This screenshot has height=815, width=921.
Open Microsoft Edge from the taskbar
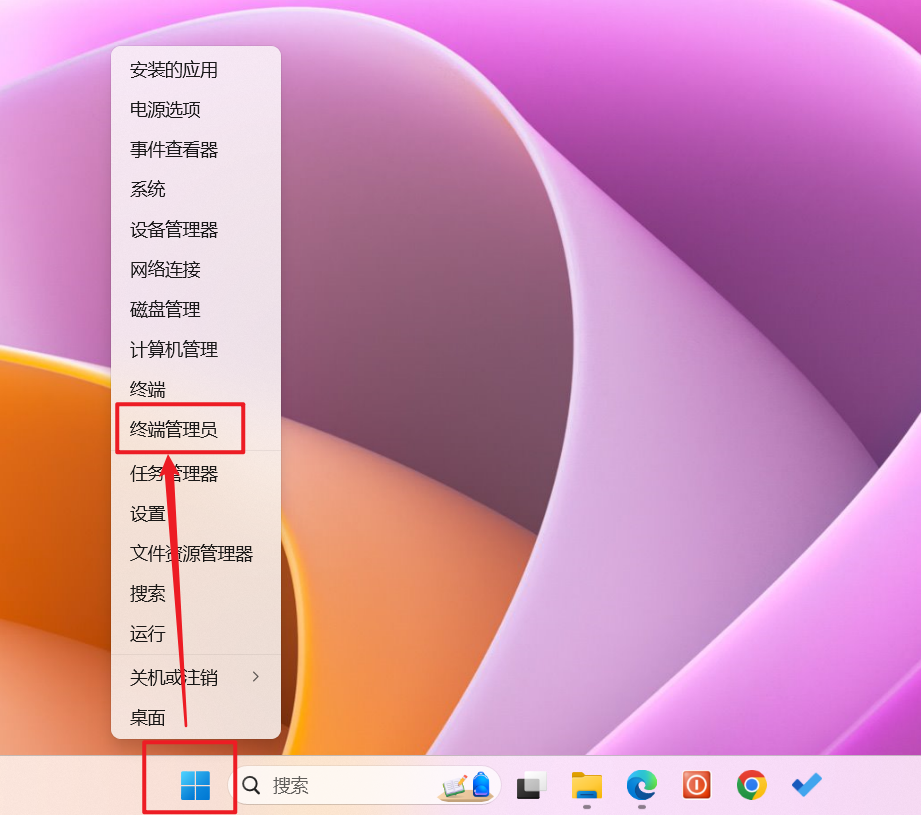(641, 785)
